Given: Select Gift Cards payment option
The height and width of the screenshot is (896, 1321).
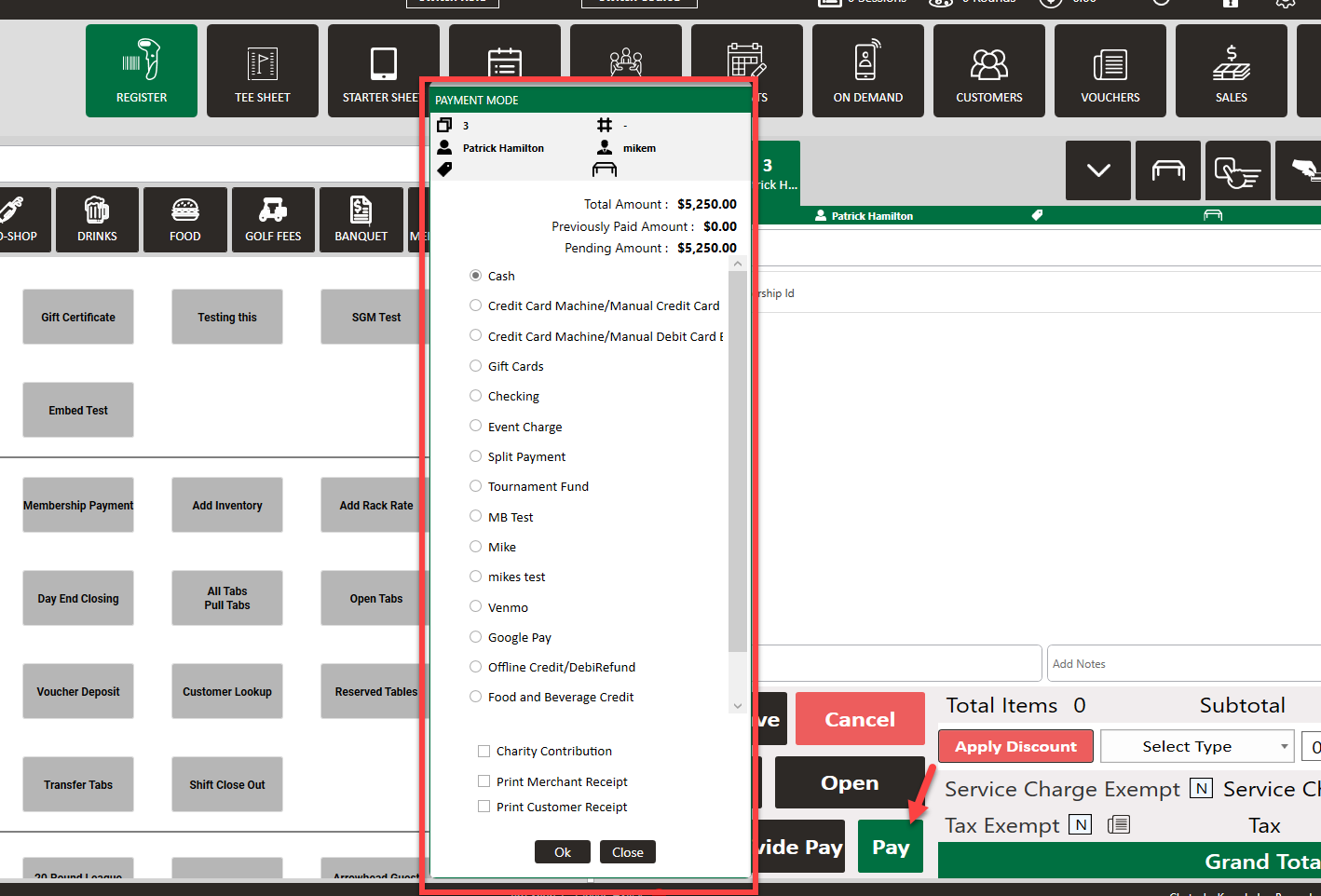Looking at the screenshot, I should pos(476,366).
